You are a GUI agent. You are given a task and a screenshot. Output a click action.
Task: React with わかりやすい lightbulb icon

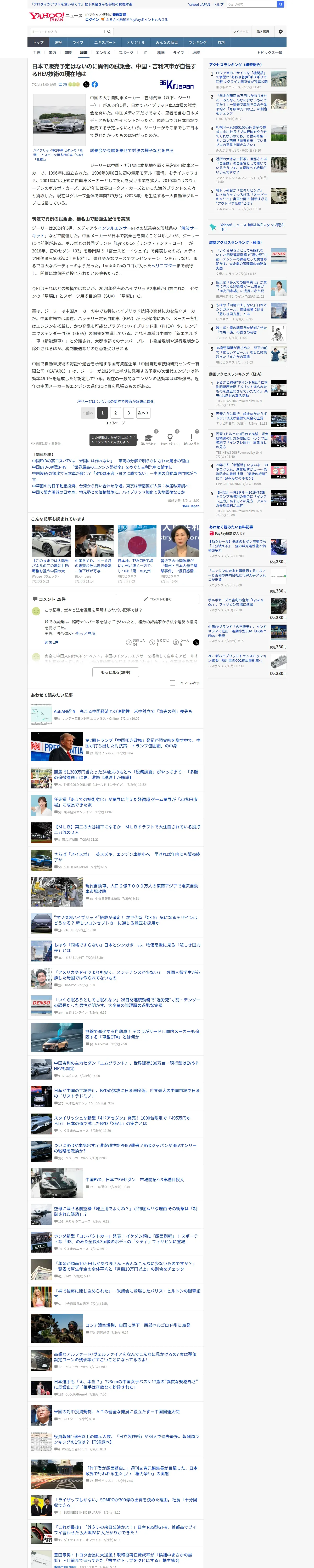pyautogui.click(x=170, y=438)
